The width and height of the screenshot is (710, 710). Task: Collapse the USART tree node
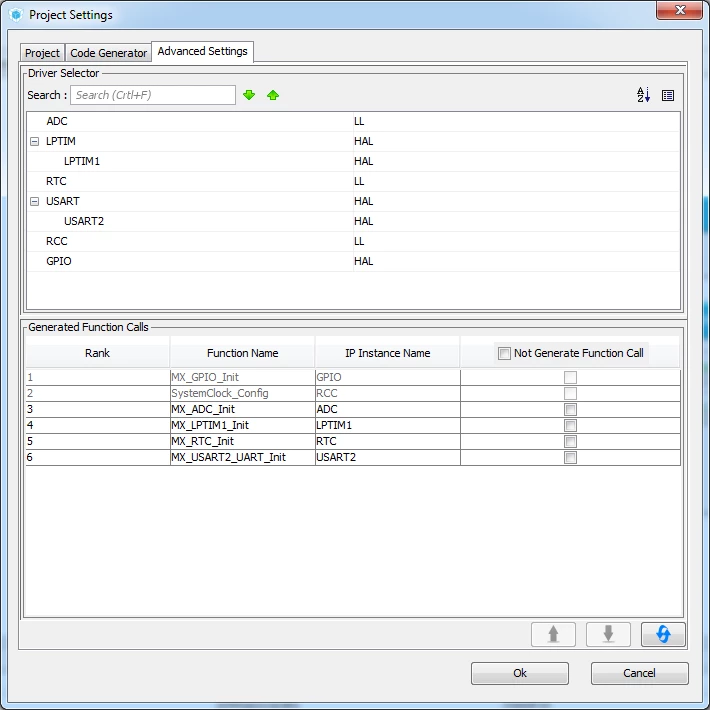coord(34,201)
